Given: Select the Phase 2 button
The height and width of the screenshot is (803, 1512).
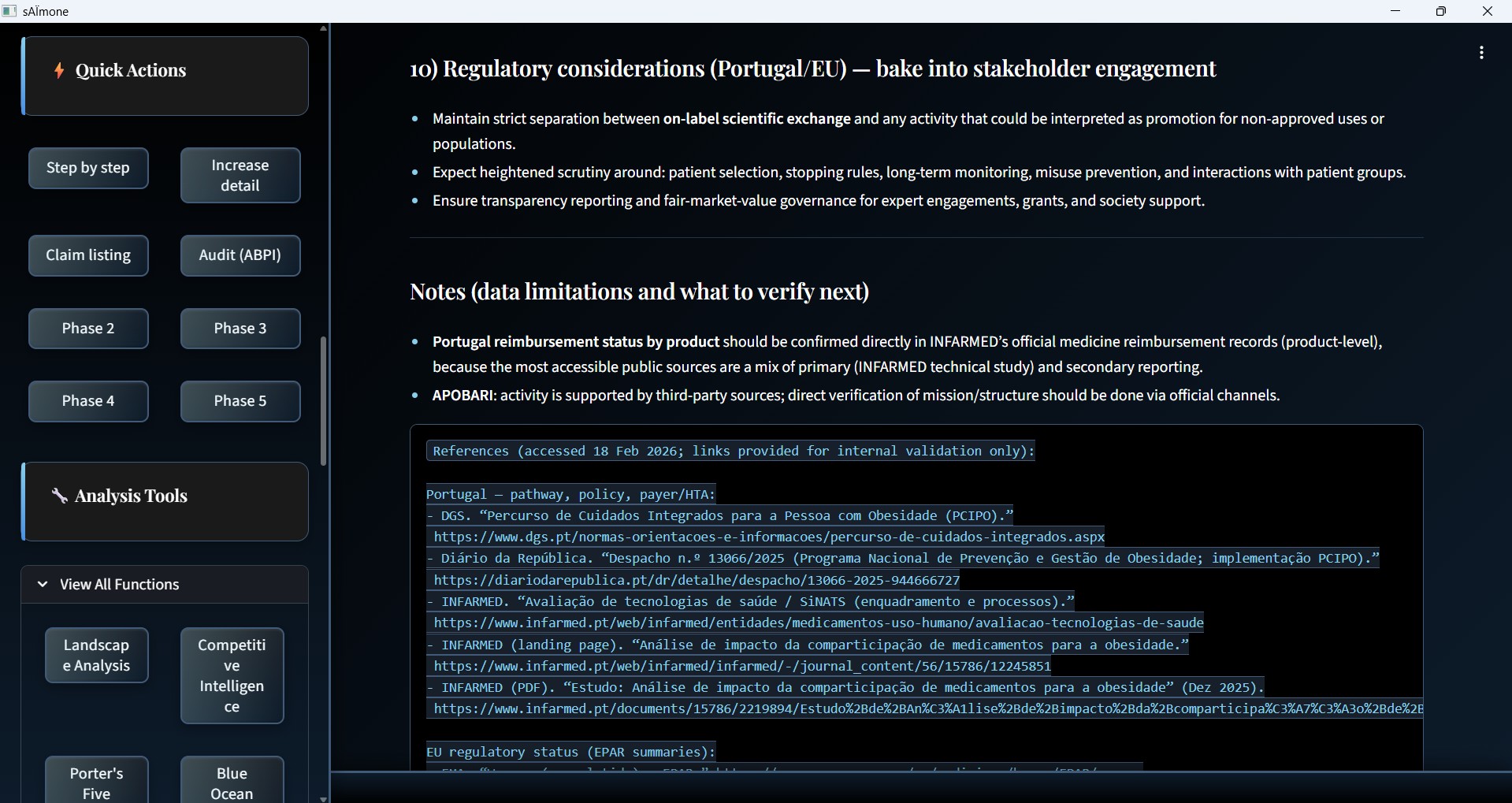Looking at the screenshot, I should point(88,329).
